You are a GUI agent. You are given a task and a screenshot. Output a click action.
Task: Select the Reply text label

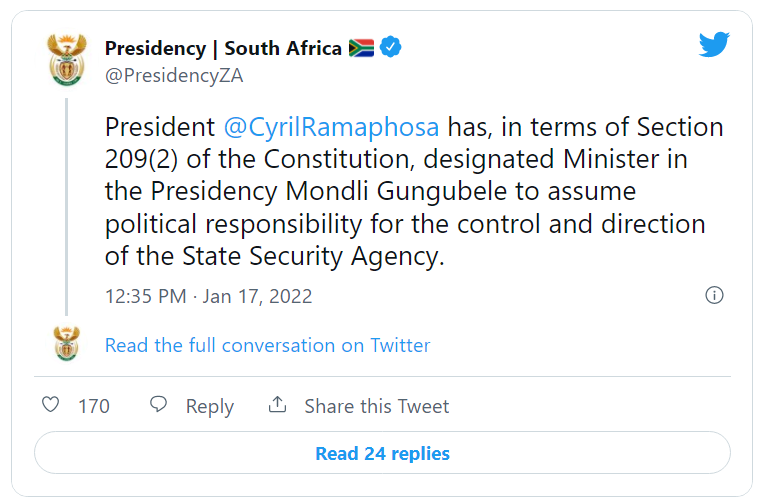point(210,406)
